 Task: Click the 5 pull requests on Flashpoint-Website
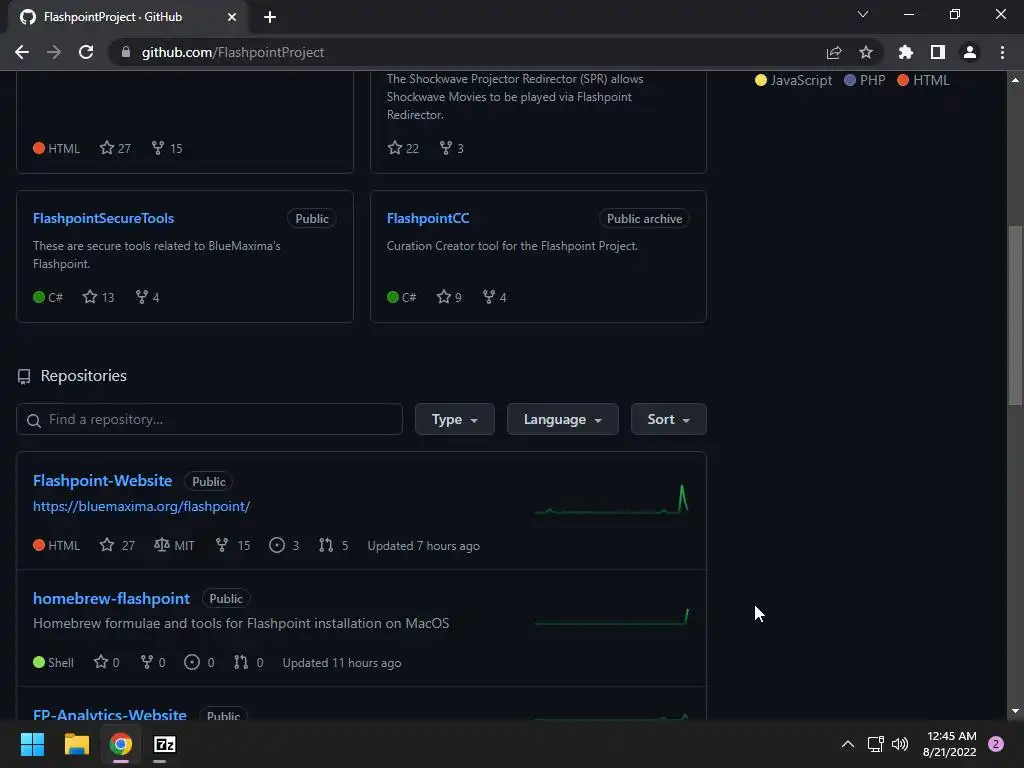(x=334, y=545)
